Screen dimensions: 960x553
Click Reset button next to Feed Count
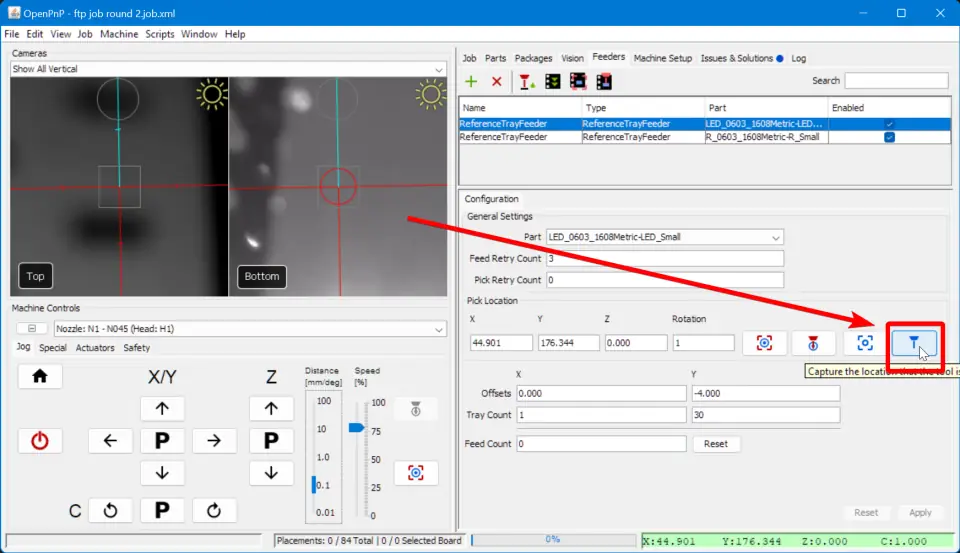(715, 443)
